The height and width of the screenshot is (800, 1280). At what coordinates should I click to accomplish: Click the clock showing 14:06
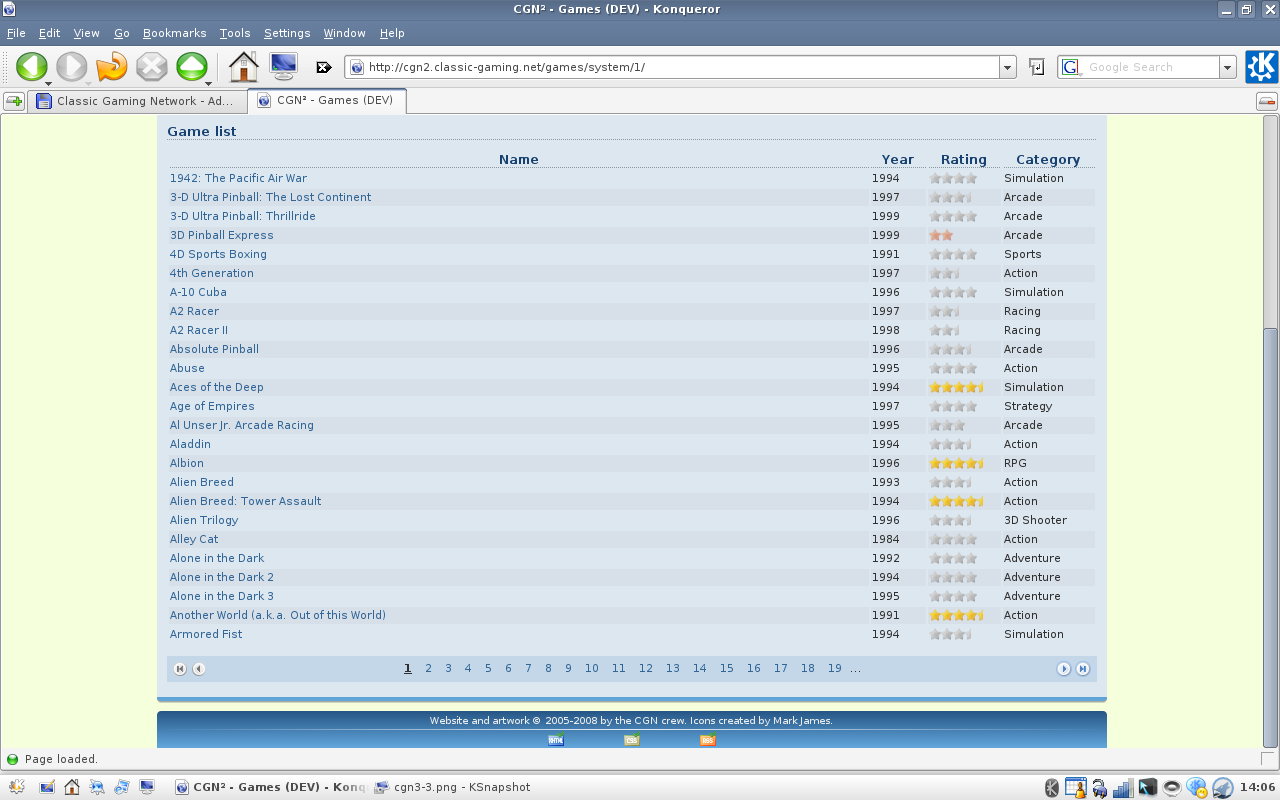tap(1257, 787)
